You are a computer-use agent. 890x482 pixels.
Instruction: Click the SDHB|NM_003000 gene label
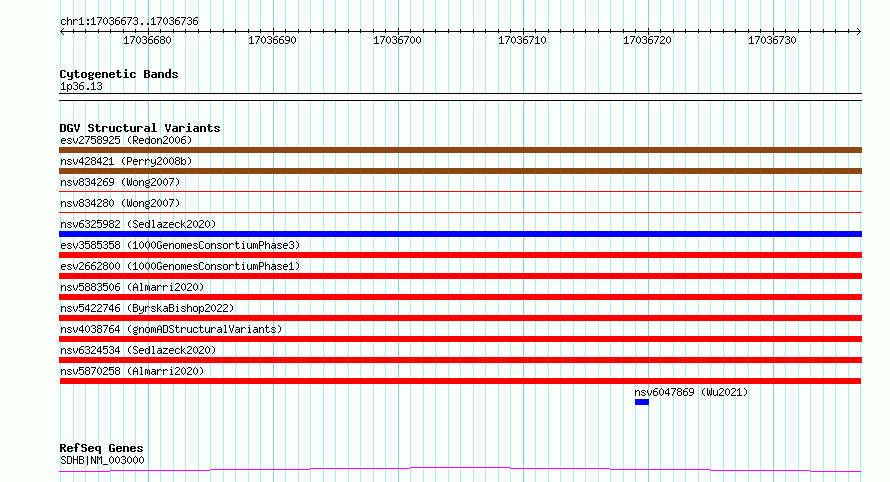[x=102, y=460]
